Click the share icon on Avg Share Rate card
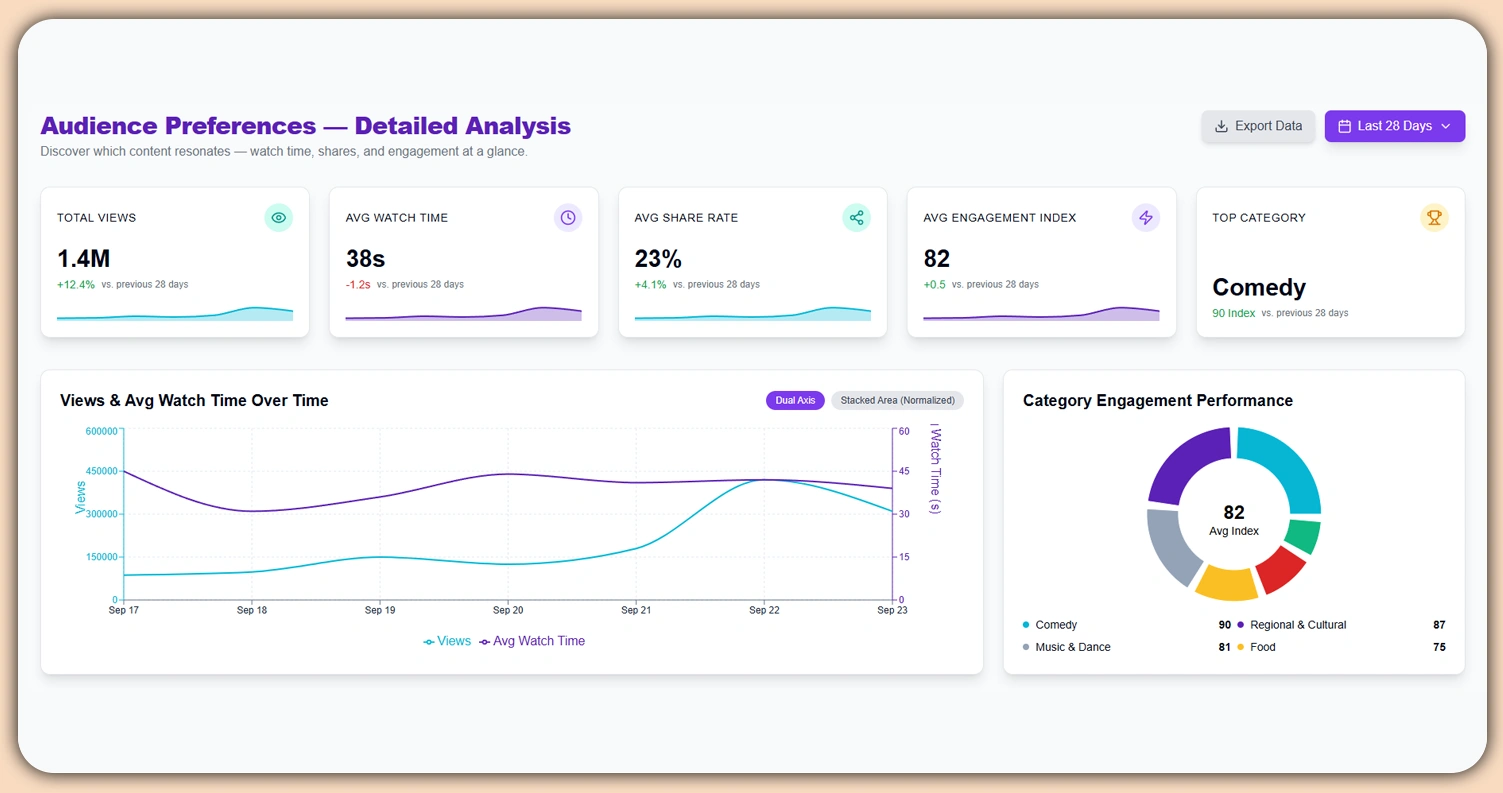1503x793 pixels. (856, 217)
